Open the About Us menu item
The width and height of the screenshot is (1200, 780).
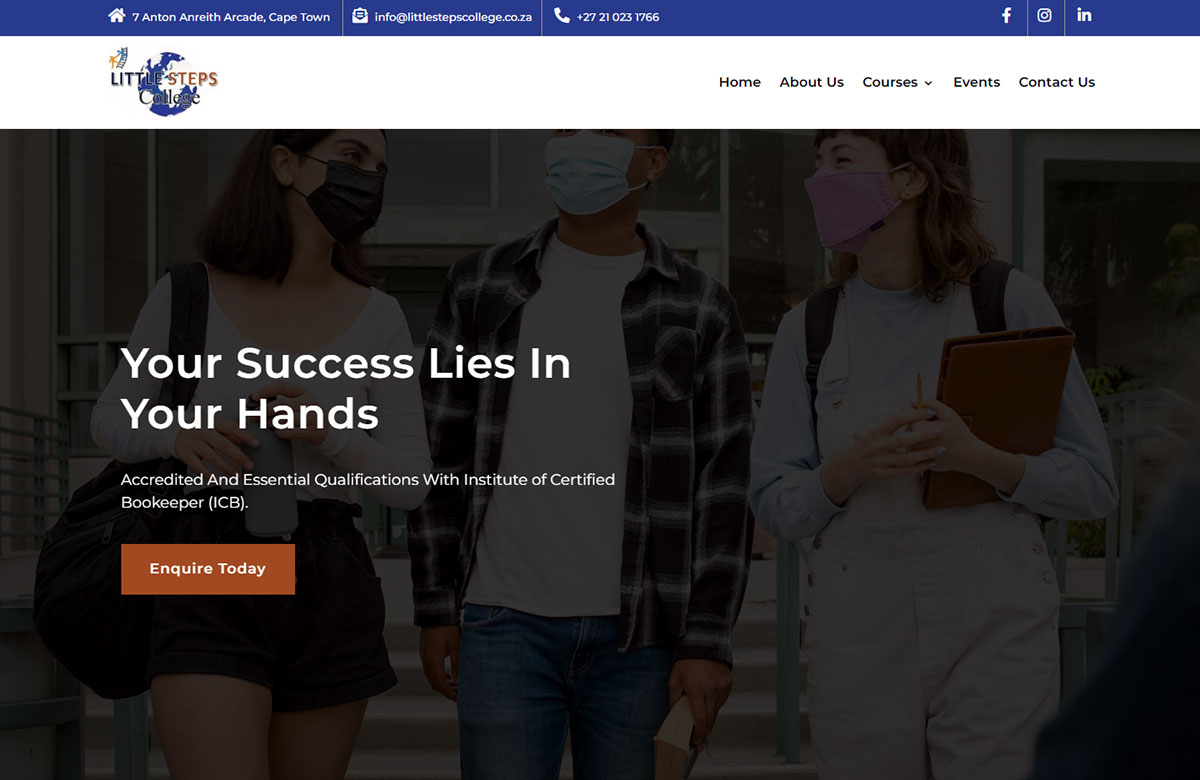(x=811, y=82)
